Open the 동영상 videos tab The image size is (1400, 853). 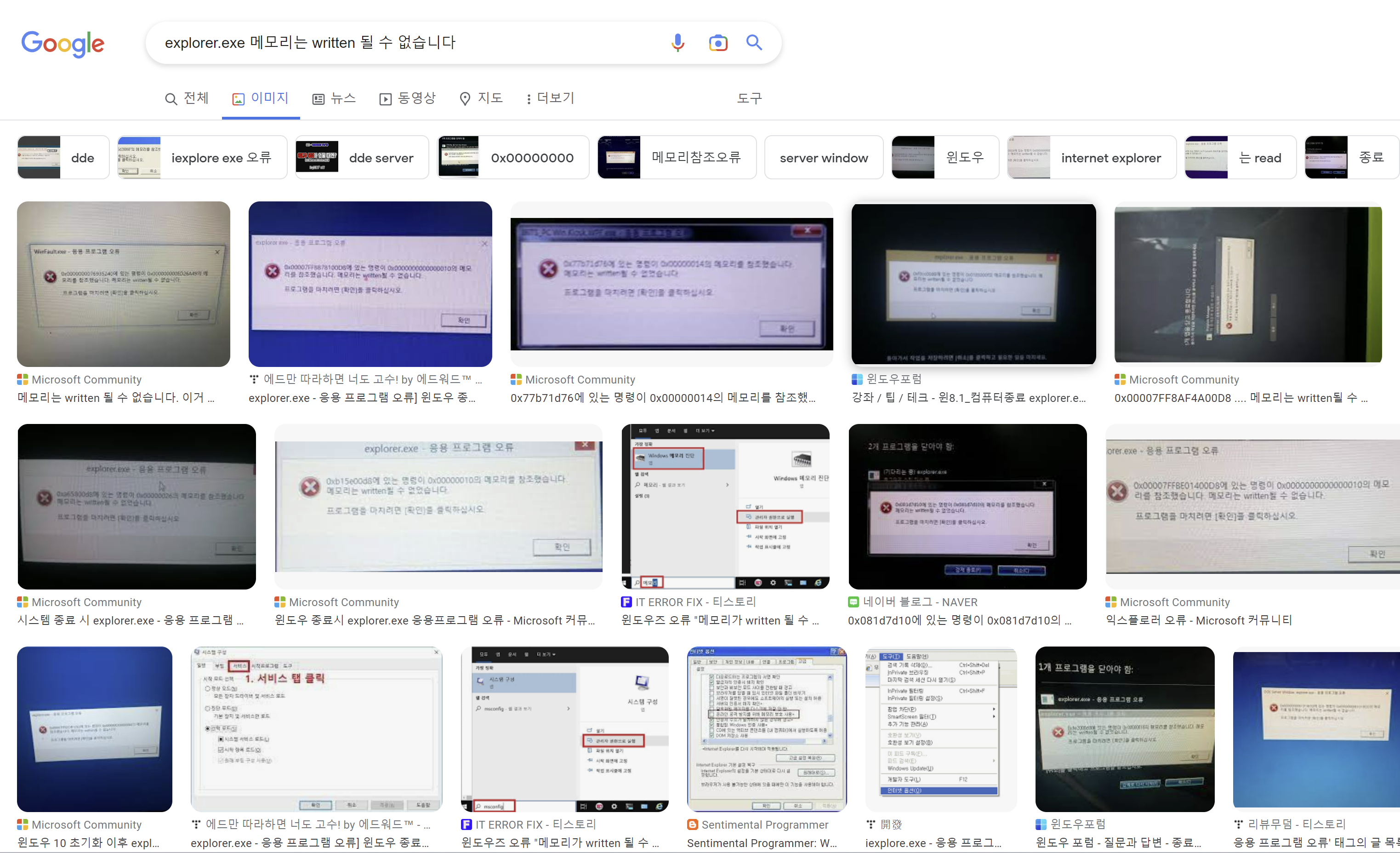tap(407, 98)
